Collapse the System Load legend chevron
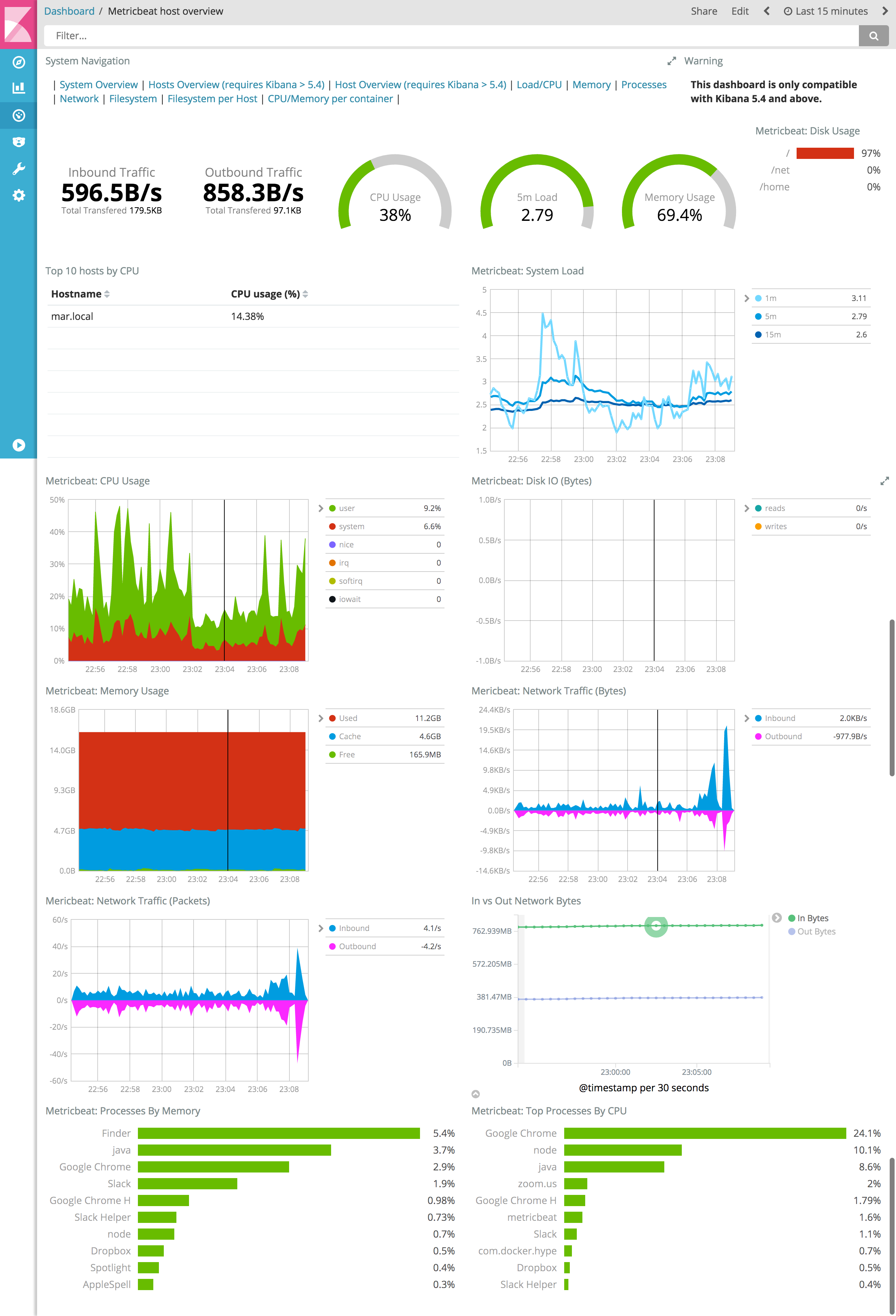This screenshot has height=1316, width=896. point(747,299)
